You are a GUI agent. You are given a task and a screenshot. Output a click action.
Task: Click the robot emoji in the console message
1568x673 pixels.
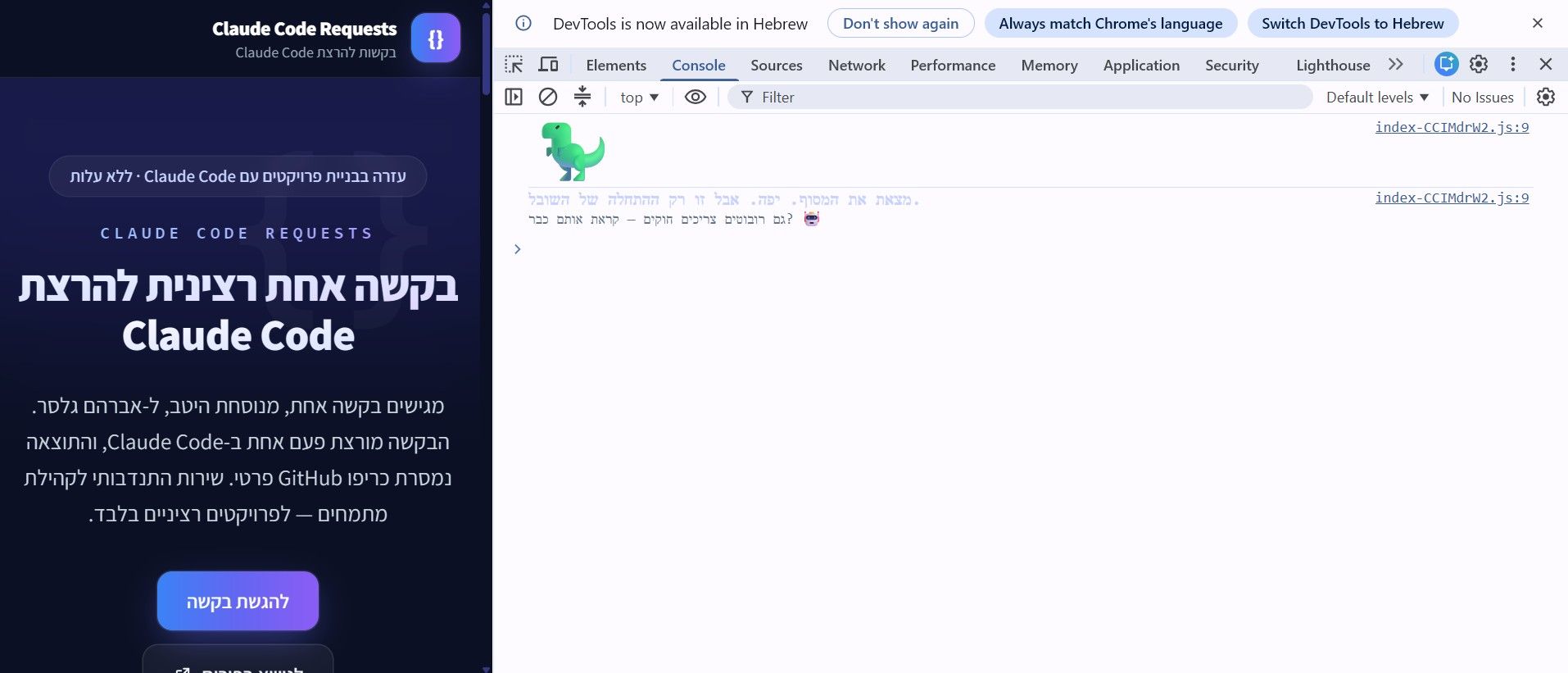[x=811, y=219]
